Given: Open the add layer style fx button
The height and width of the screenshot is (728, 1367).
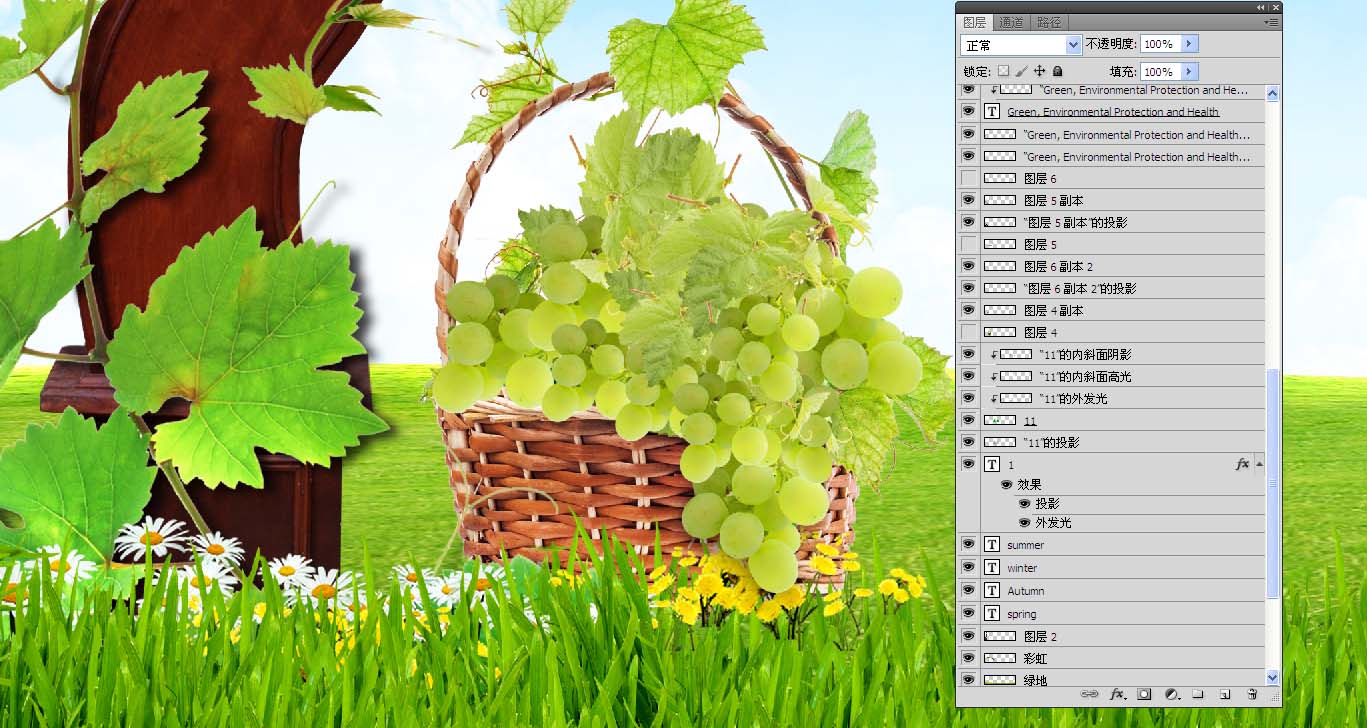Looking at the screenshot, I should click(1118, 694).
